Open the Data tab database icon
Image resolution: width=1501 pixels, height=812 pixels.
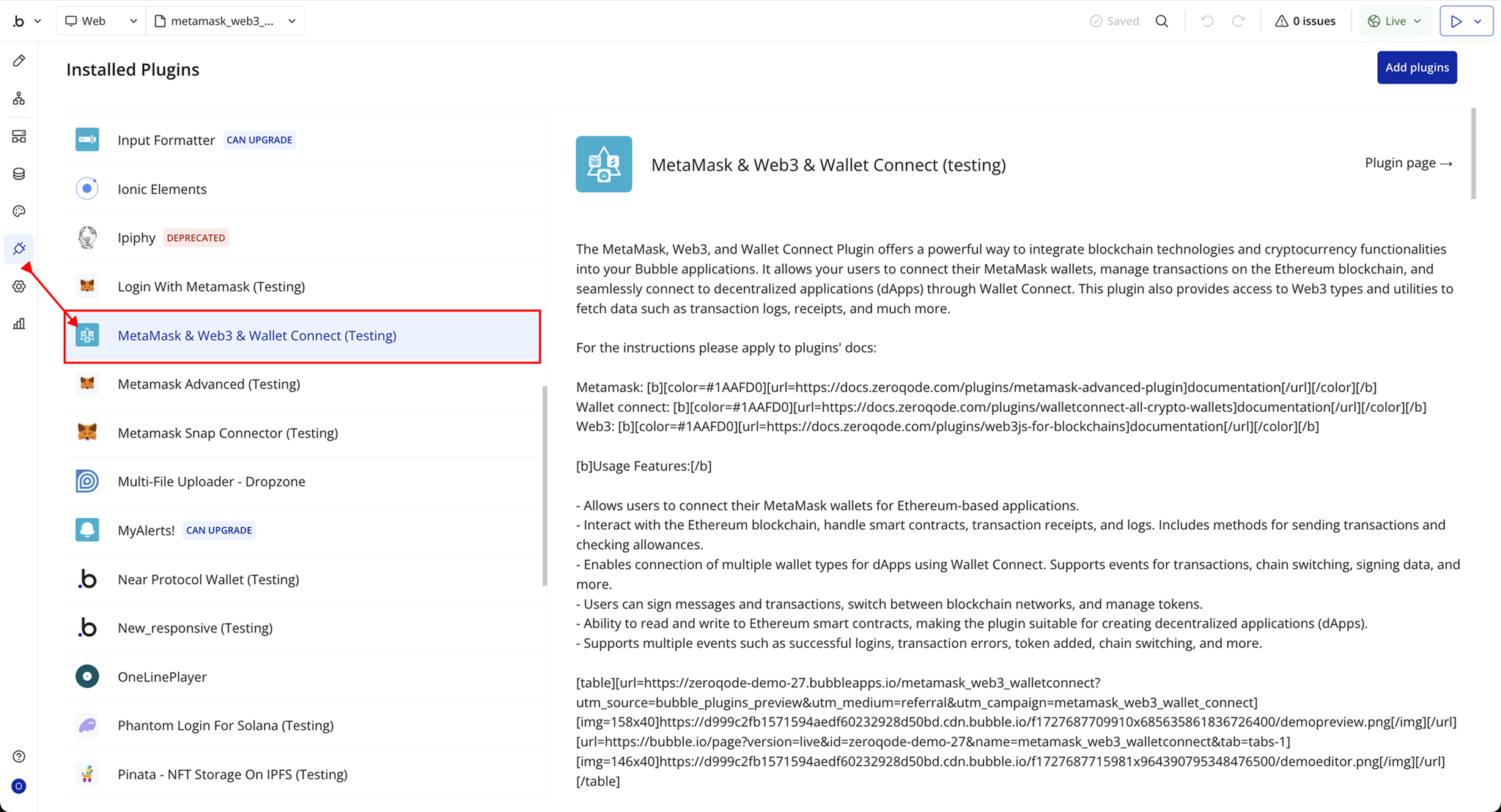[19, 174]
